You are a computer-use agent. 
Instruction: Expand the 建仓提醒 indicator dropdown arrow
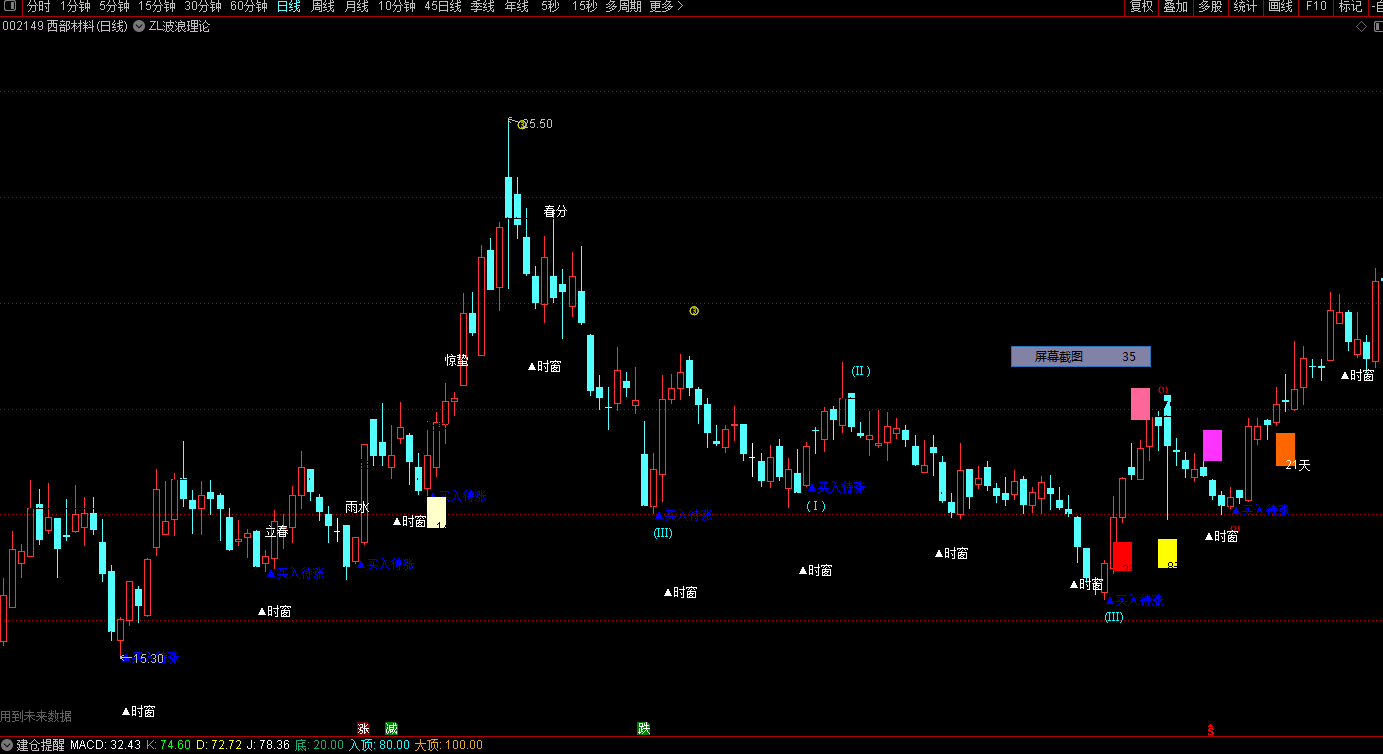(x=7, y=745)
